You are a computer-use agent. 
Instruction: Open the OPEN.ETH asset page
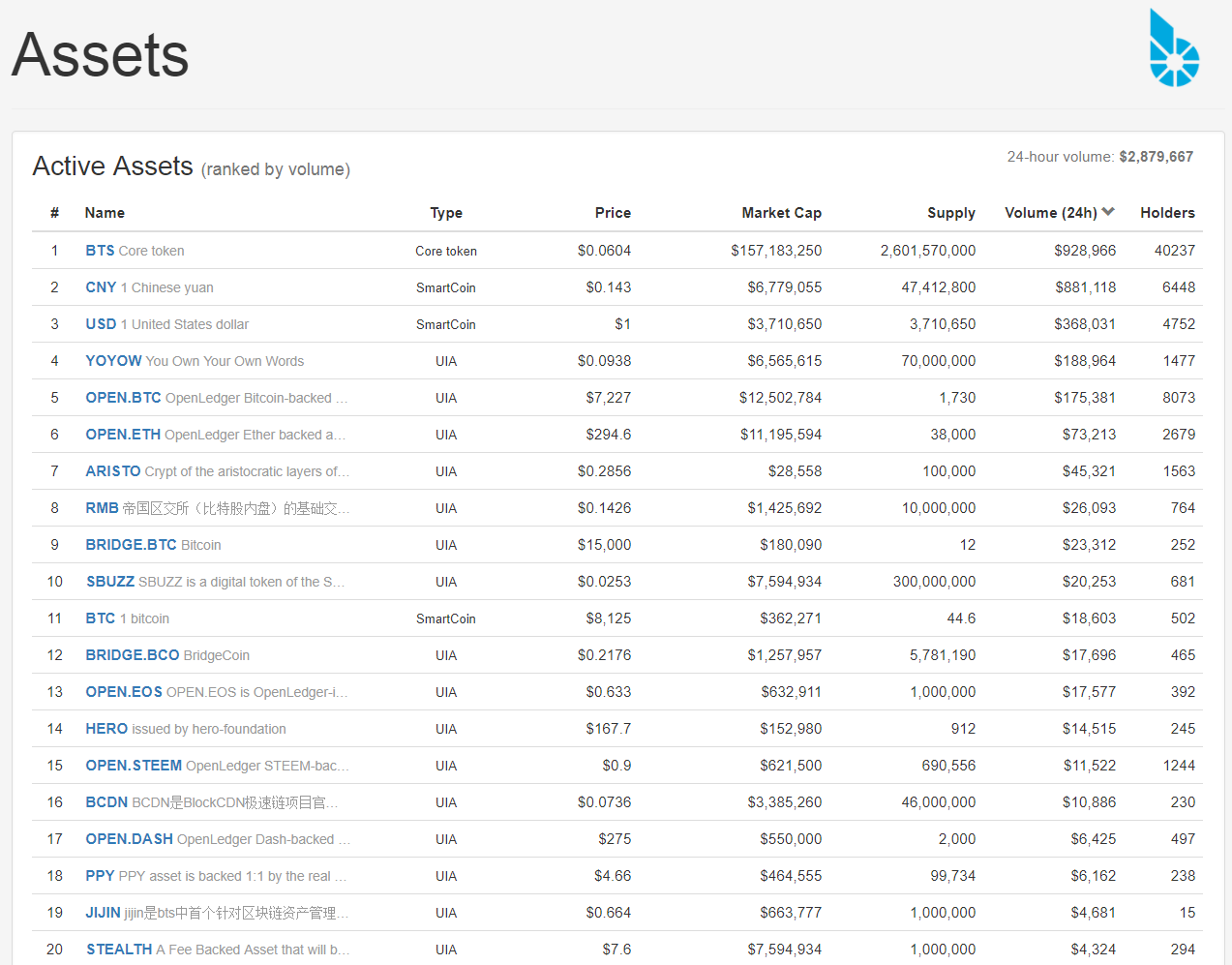123,435
